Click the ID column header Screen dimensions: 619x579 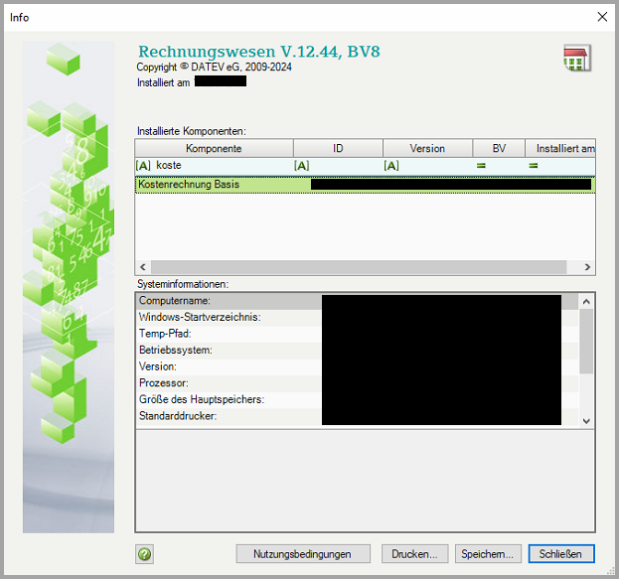coord(337,148)
